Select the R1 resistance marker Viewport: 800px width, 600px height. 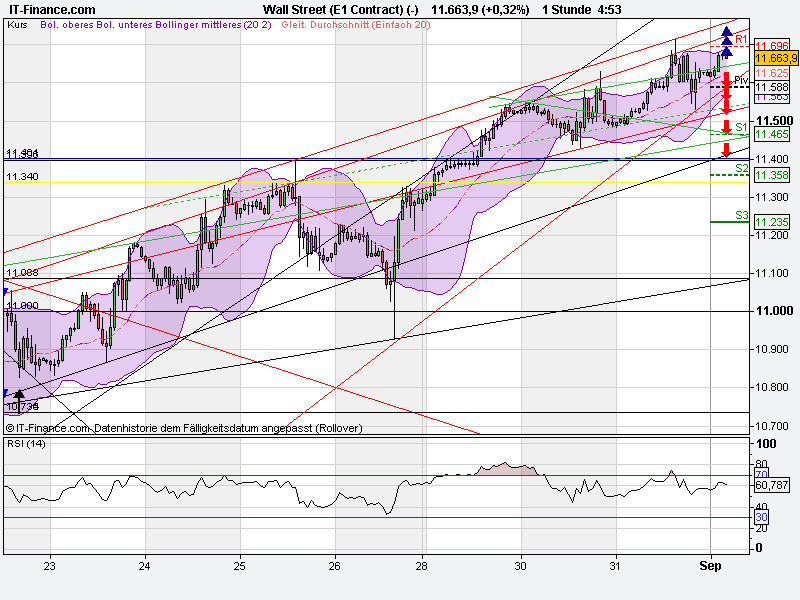tap(740, 37)
